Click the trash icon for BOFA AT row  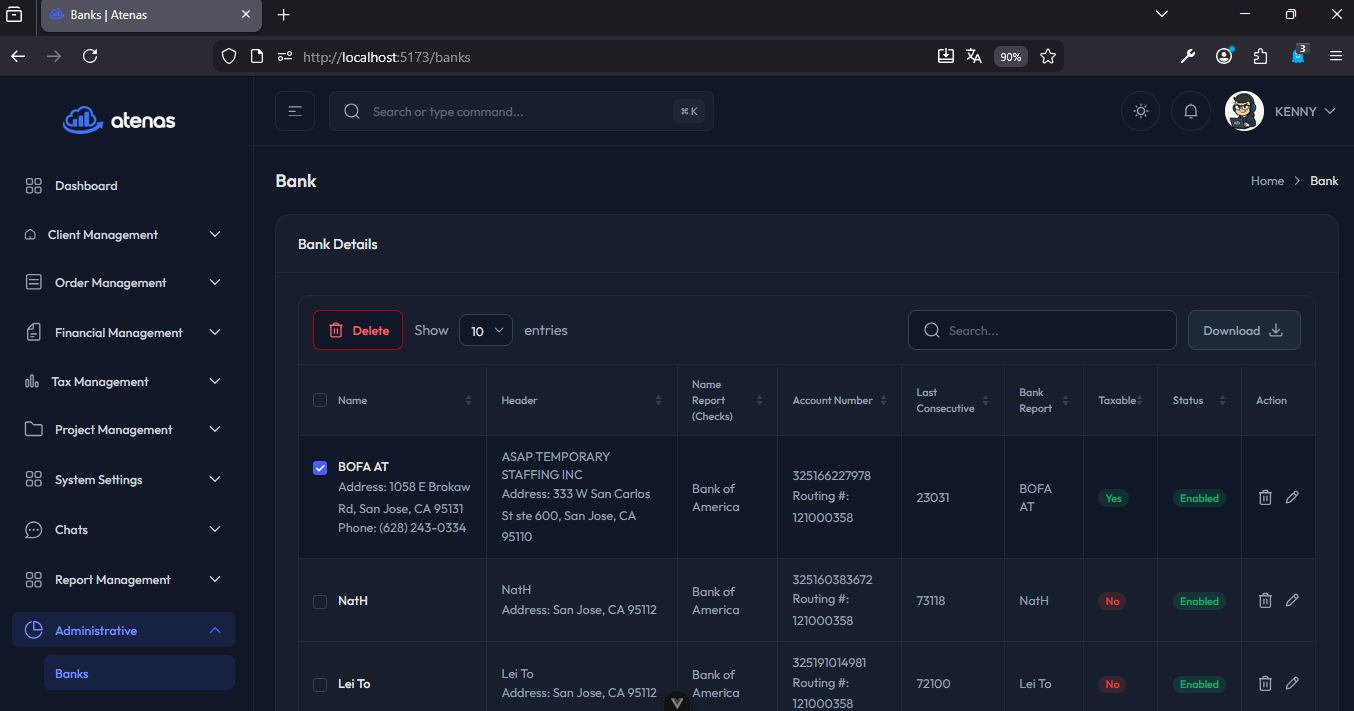pyautogui.click(x=1265, y=497)
